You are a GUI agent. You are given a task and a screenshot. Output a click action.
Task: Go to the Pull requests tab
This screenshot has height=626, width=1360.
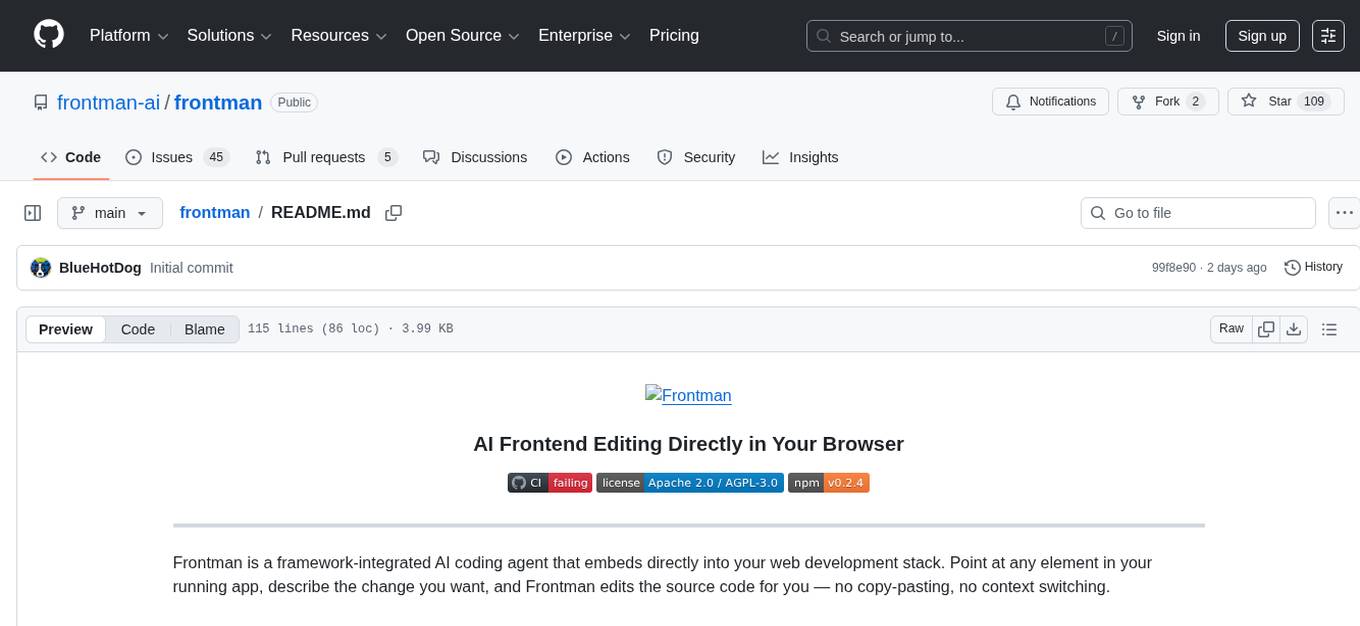click(325, 157)
